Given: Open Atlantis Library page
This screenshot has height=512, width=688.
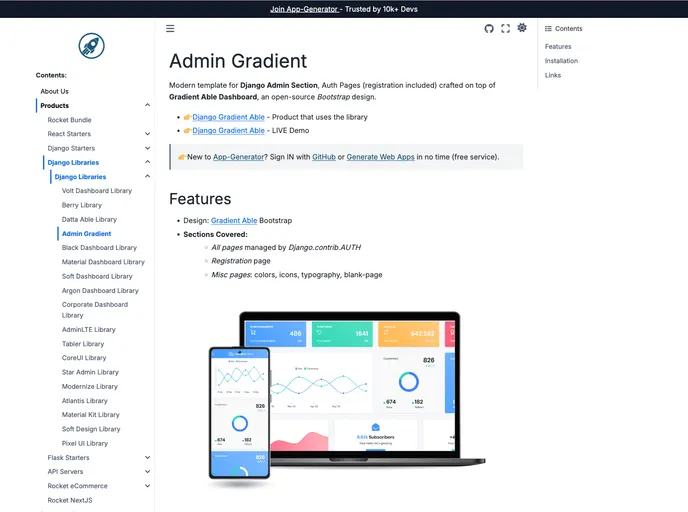Looking at the screenshot, I should click(x=85, y=401).
